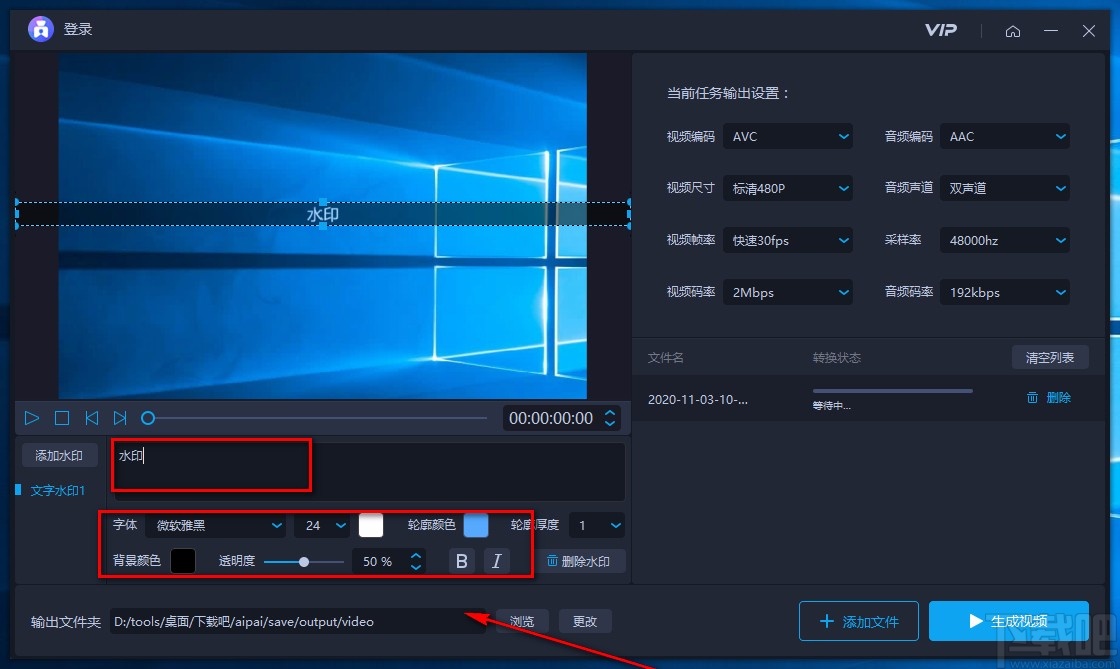Click the round avatar icon next to 登录
Screen dimensions: 1120x669
point(39,29)
